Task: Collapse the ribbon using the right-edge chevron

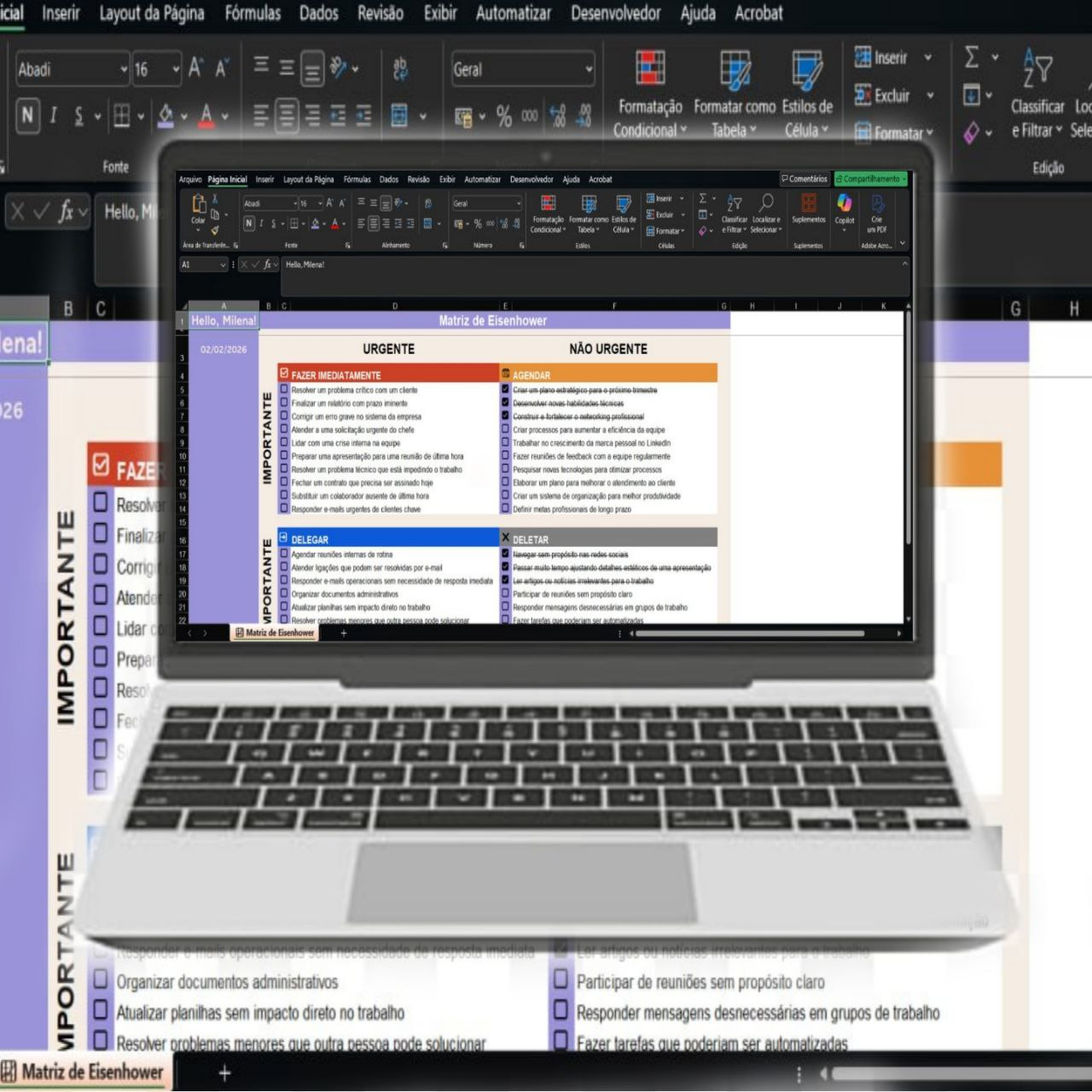Action: [903, 245]
